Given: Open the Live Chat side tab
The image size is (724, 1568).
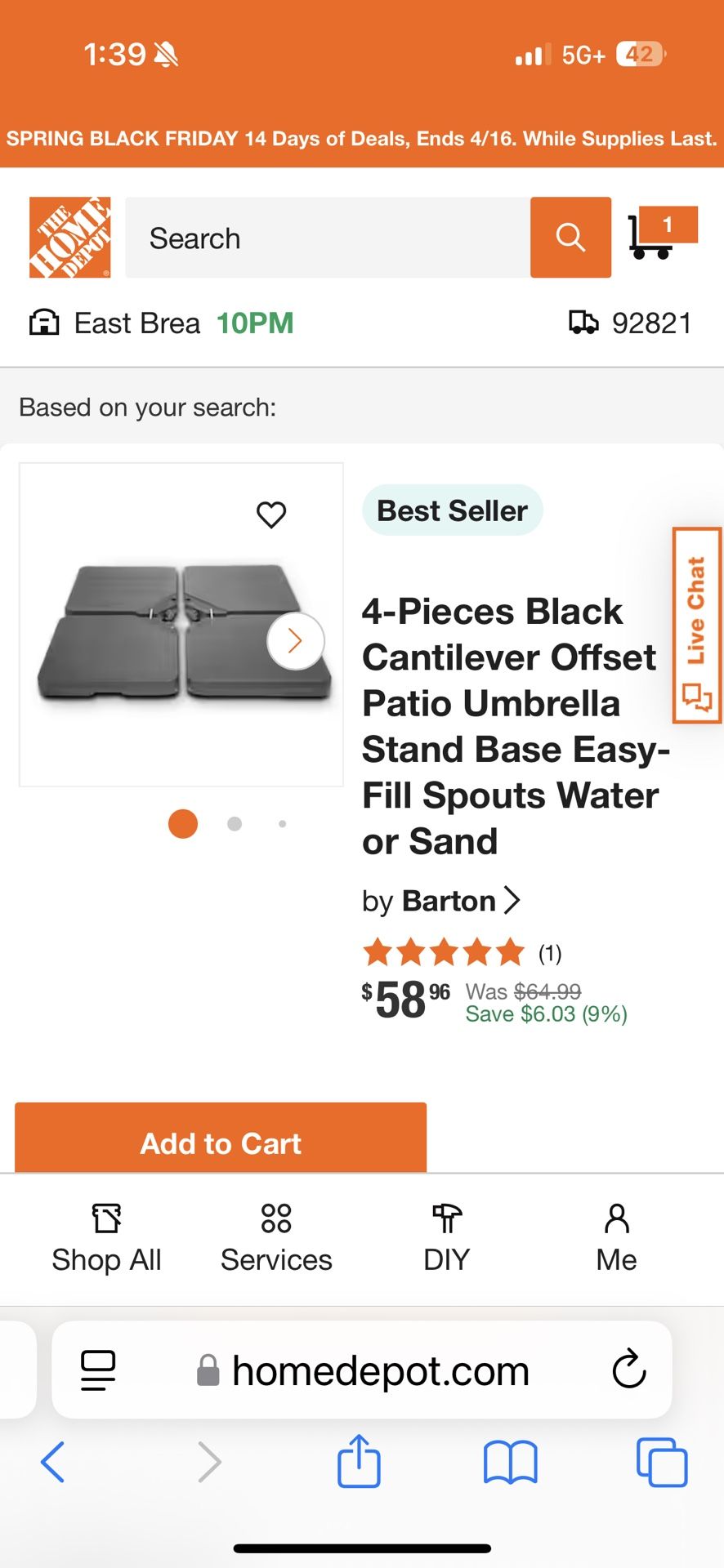Looking at the screenshot, I should click(696, 626).
